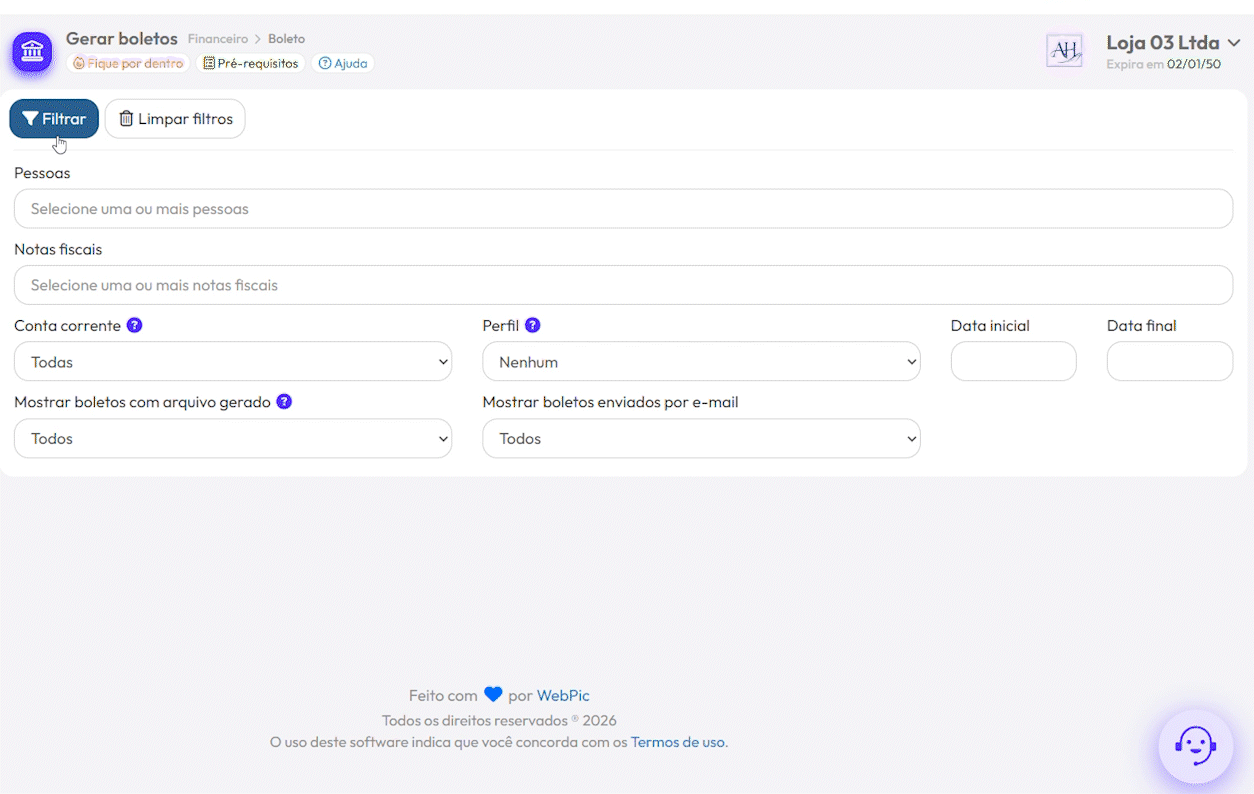Viewport: 1254px width, 794px height.
Task: Open the support chat headset icon
Action: [1195, 745]
